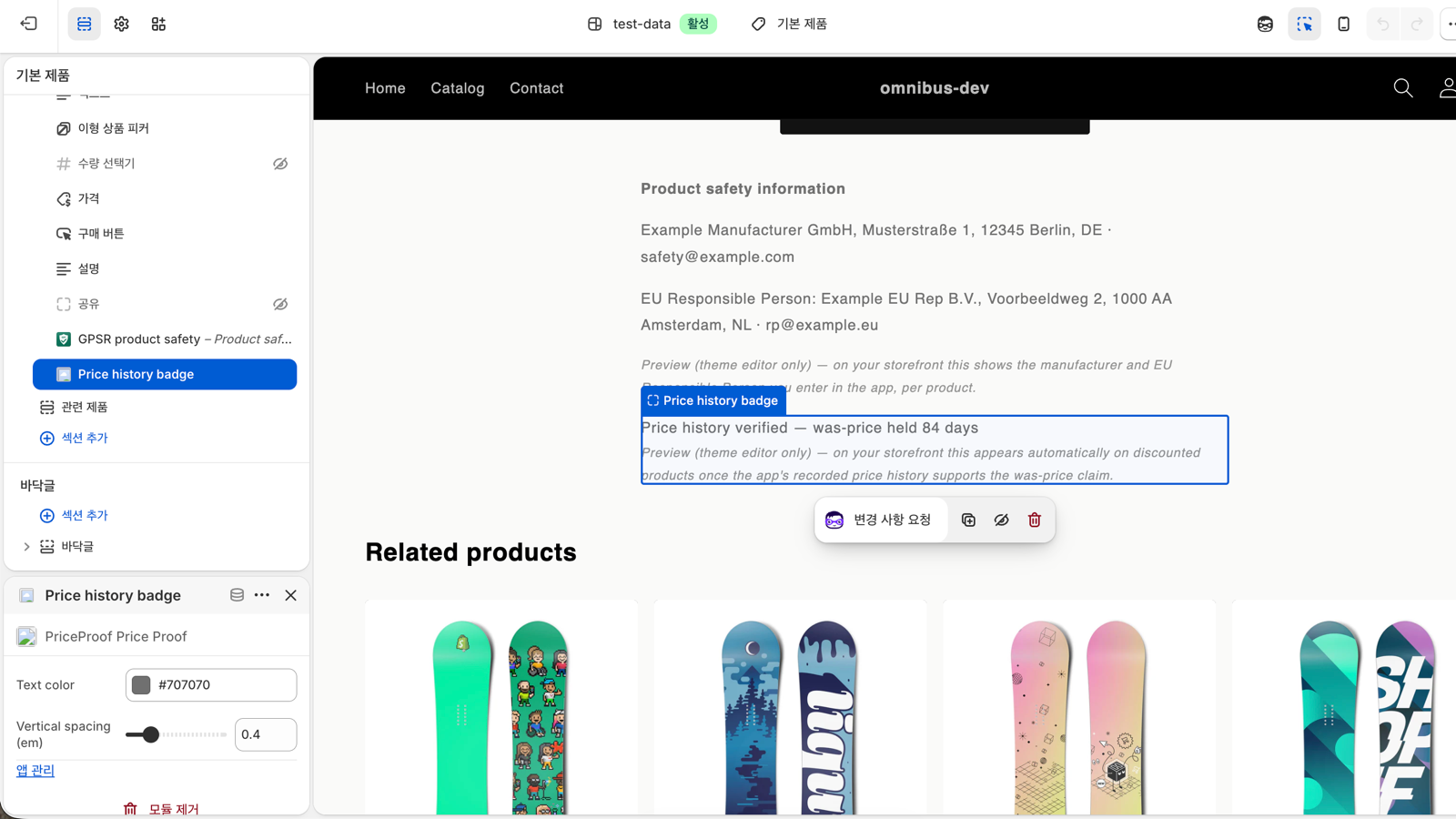Click the storefront search magnifier icon
Image resolution: width=1456 pixels, height=819 pixels.
coord(1403,87)
